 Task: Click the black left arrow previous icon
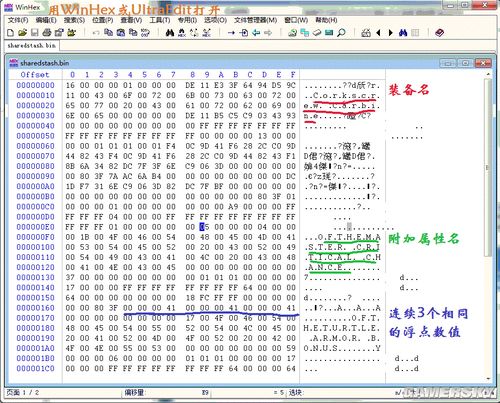378,33
